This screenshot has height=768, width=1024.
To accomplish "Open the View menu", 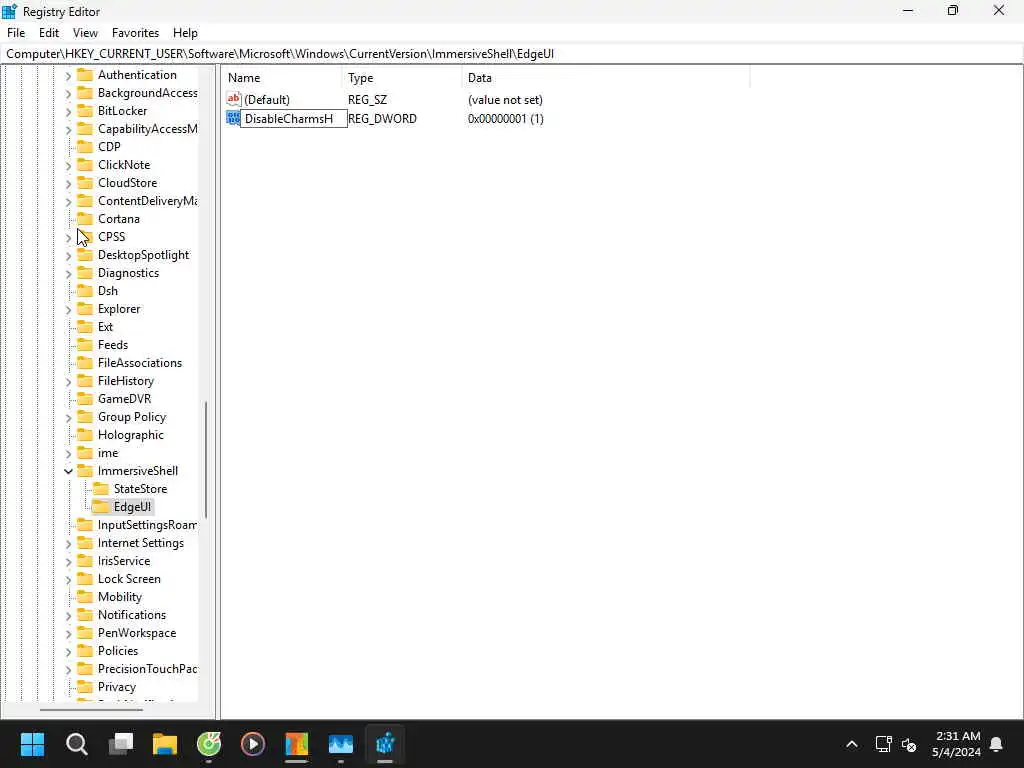I will click(x=85, y=33).
